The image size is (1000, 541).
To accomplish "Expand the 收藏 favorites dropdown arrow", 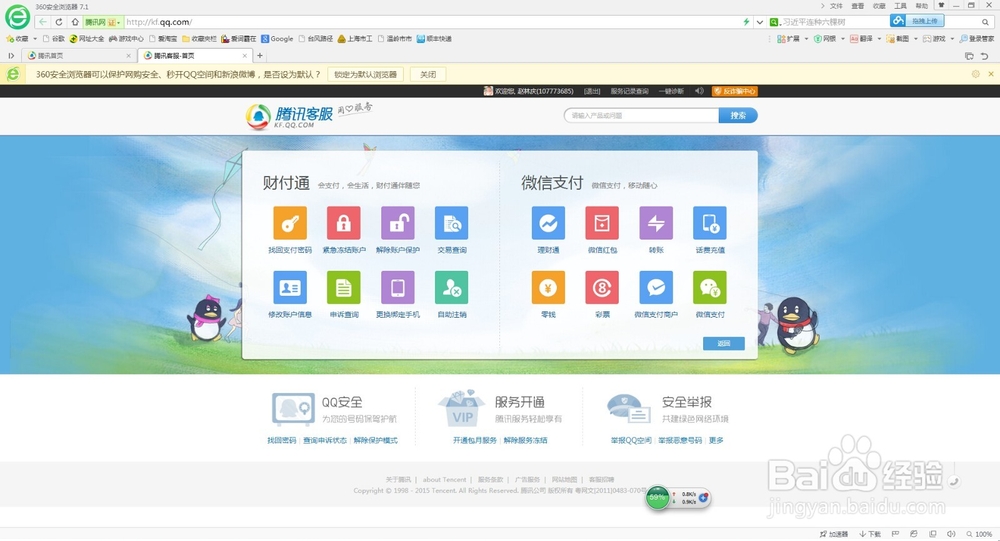I will [35, 39].
